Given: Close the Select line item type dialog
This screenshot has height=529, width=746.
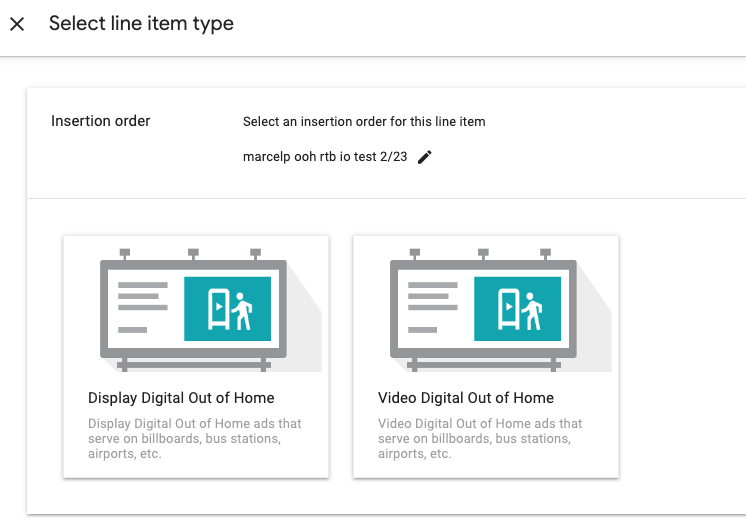Looking at the screenshot, I should pos(17,24).
